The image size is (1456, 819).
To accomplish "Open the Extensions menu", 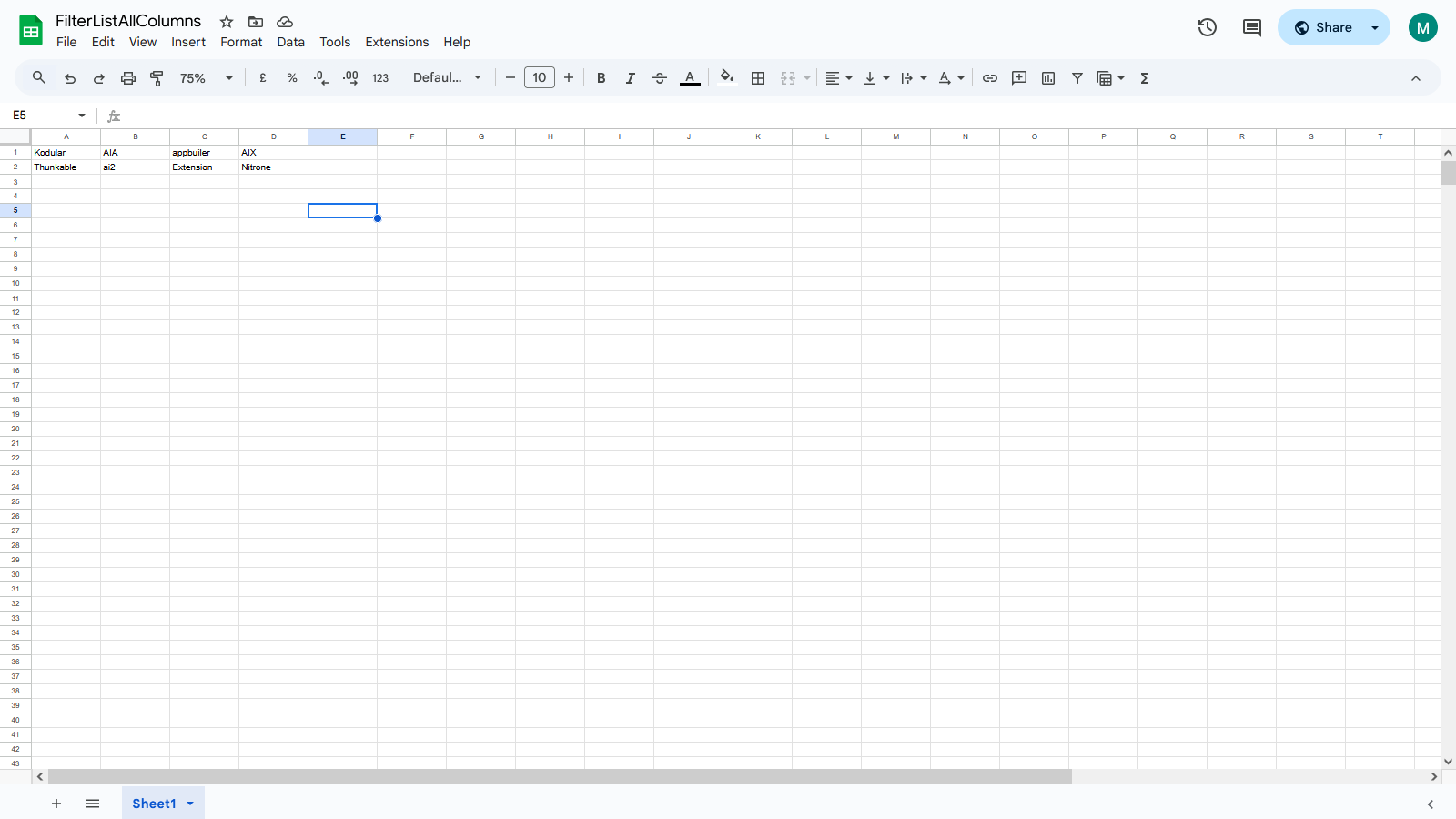I will pyautogui.click(x=397, y=42).
